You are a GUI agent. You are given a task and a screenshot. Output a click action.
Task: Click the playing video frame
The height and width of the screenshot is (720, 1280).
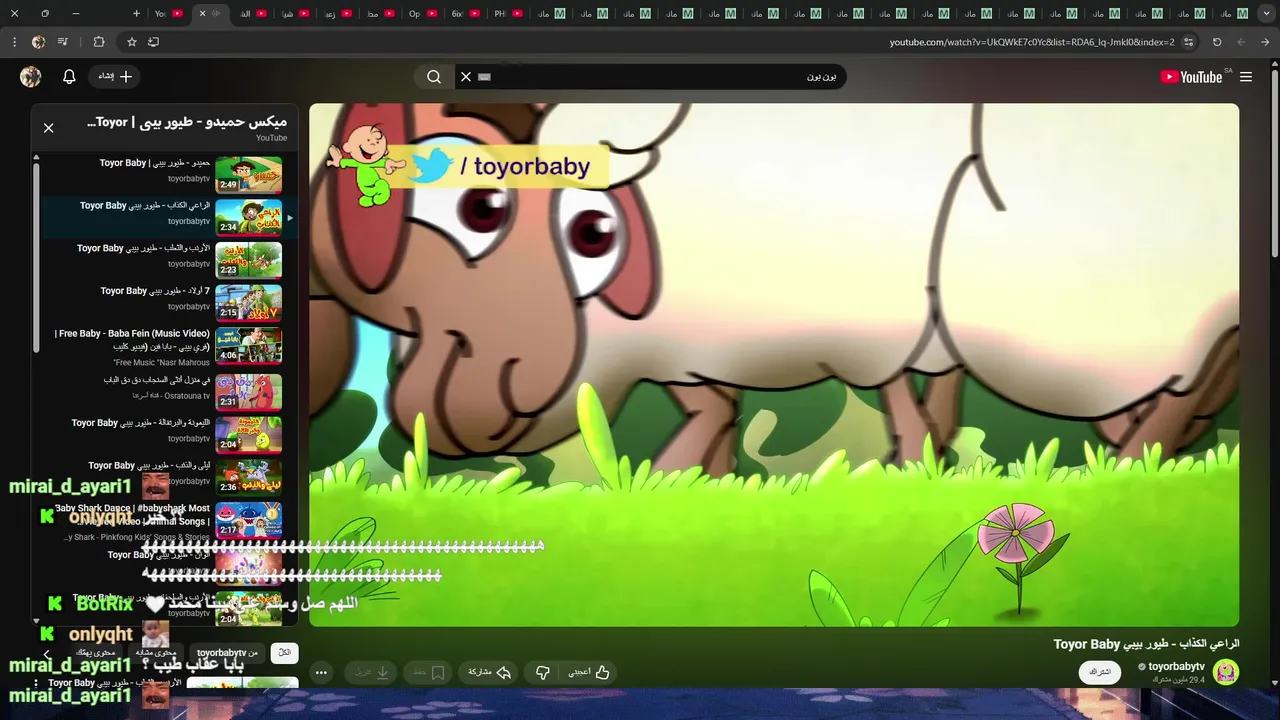pos(774,365)
